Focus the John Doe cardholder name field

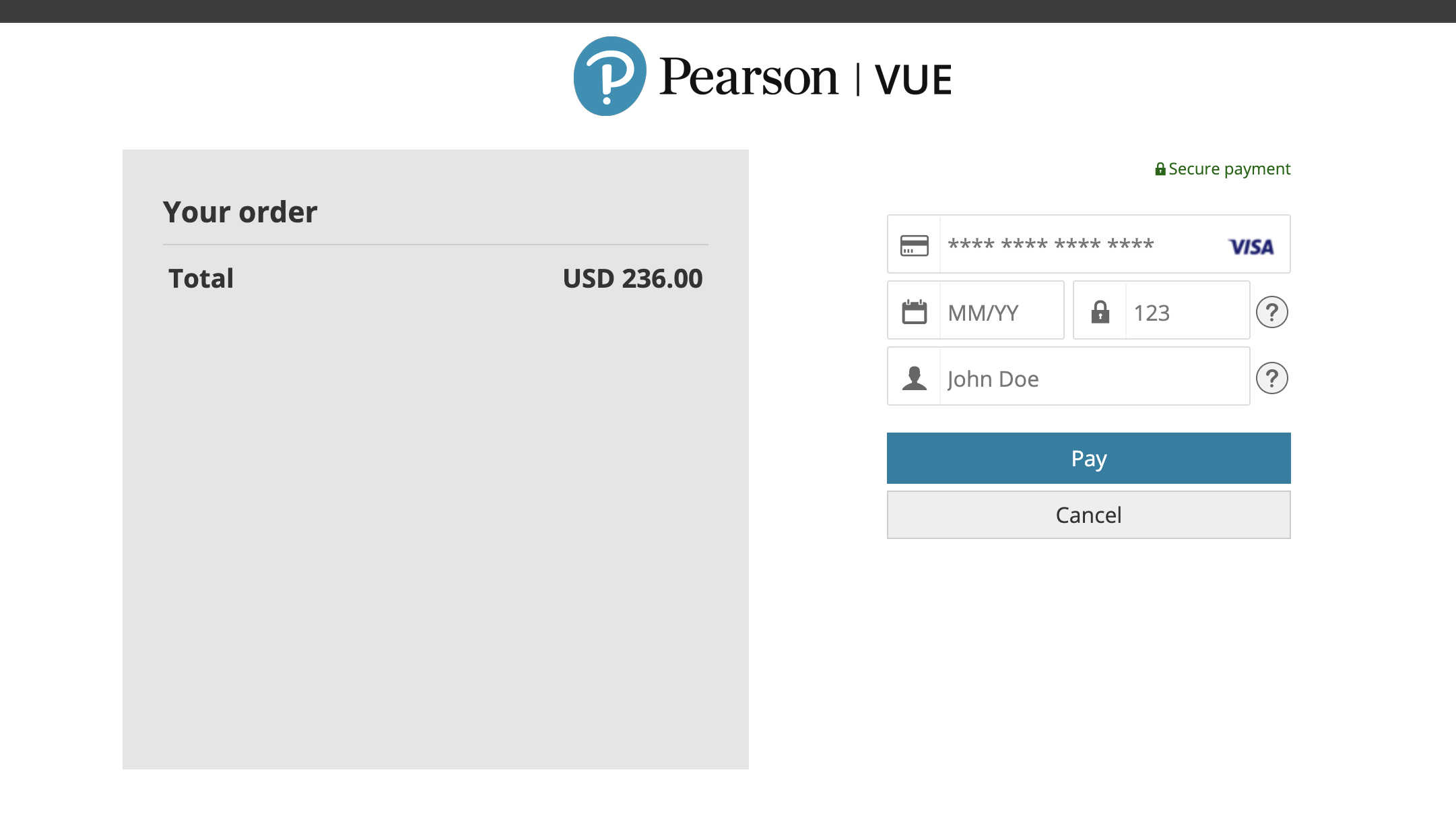(1068, 376)
